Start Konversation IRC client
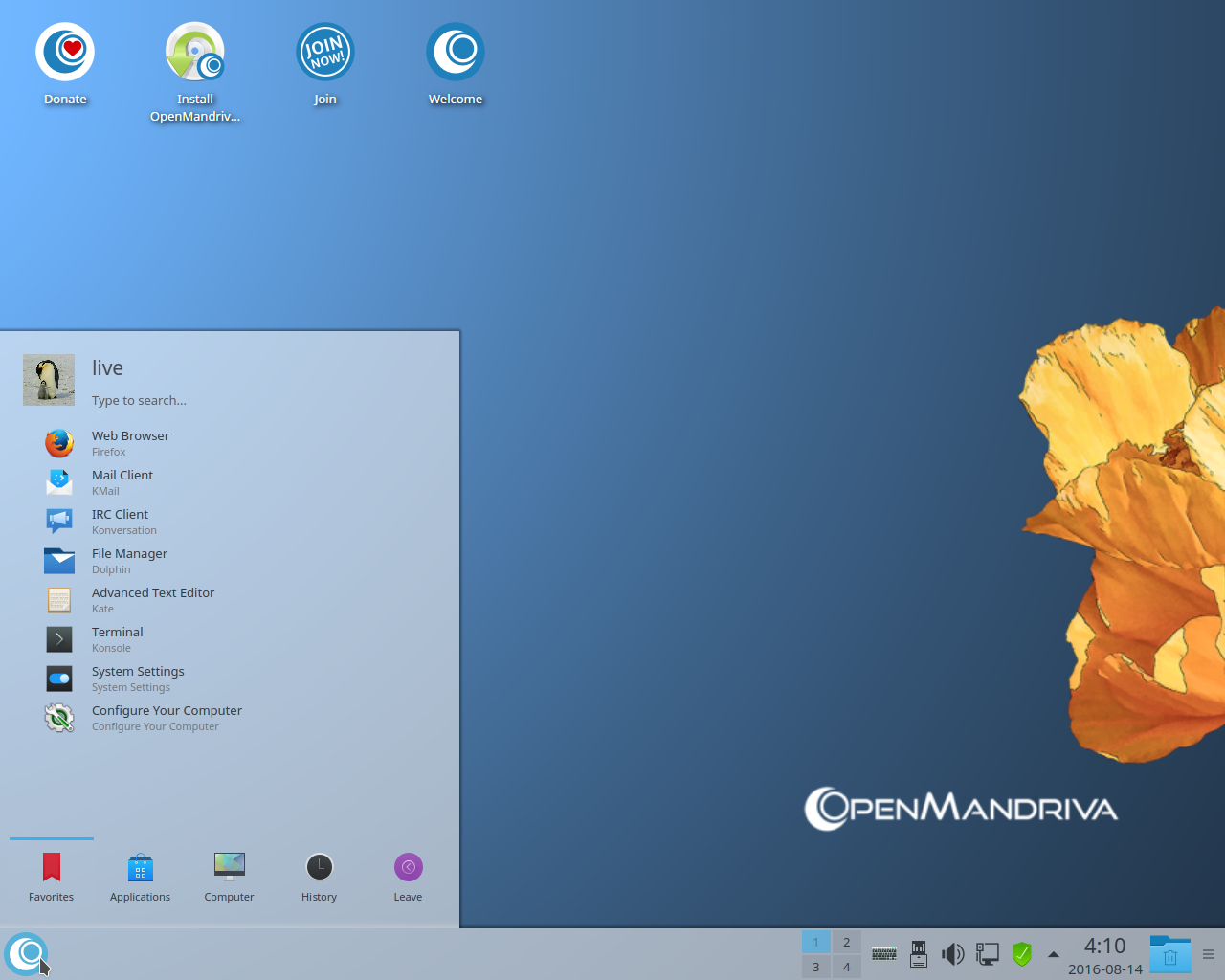 (120, 521)
